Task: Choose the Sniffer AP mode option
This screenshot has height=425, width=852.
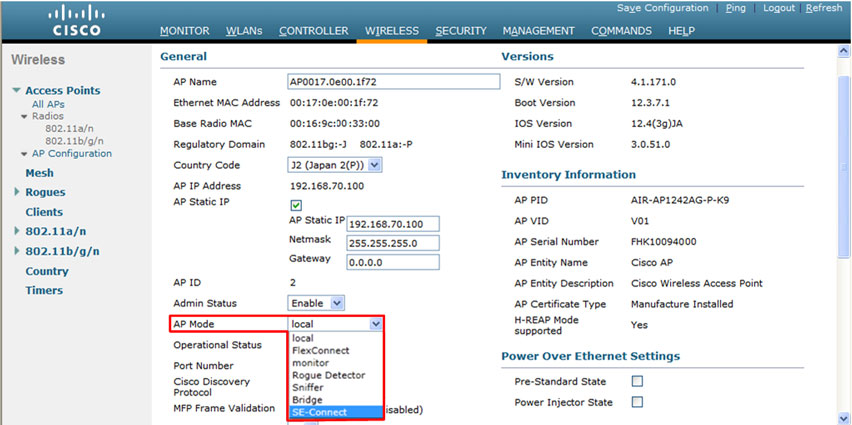Action: (x=309, y=387)
